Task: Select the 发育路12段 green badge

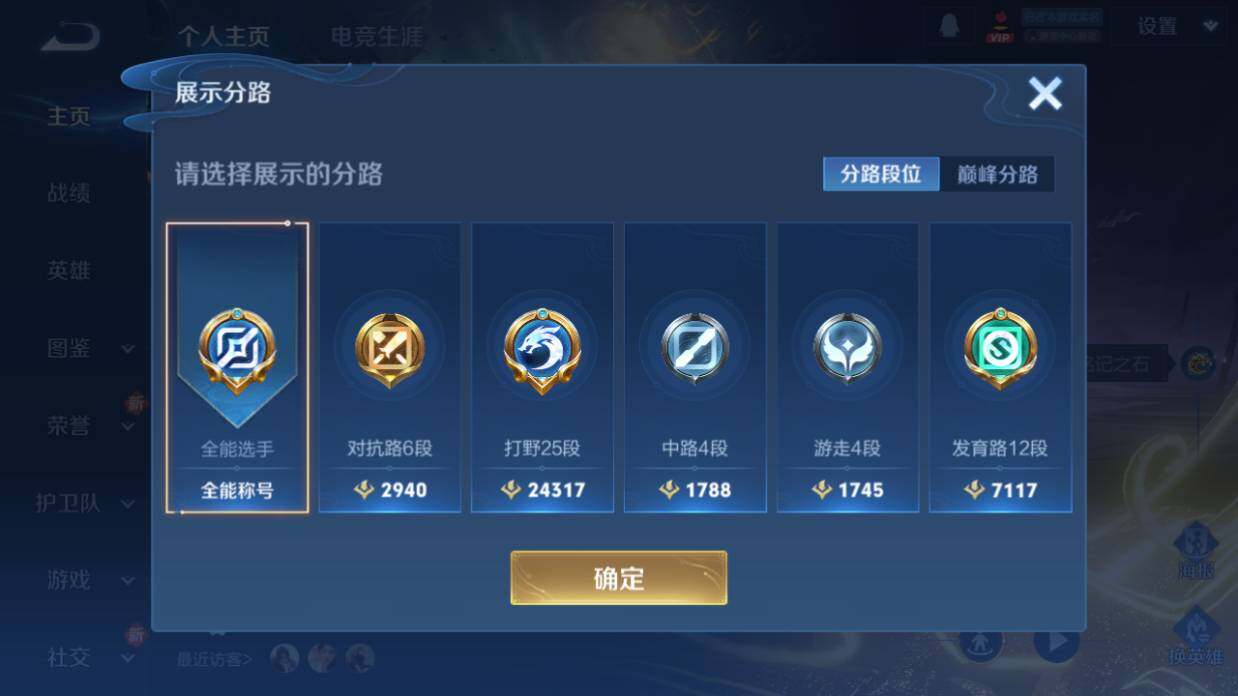Action: 1001,368
